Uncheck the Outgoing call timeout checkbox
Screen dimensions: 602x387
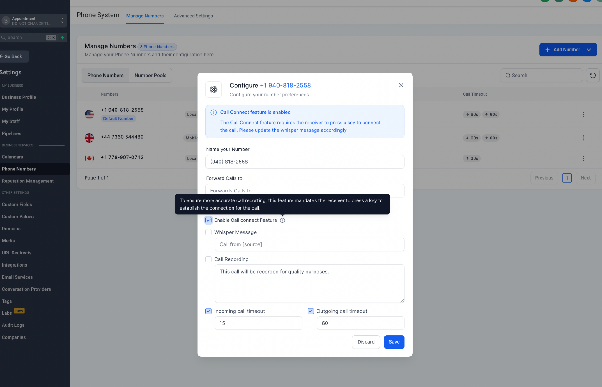311,311
